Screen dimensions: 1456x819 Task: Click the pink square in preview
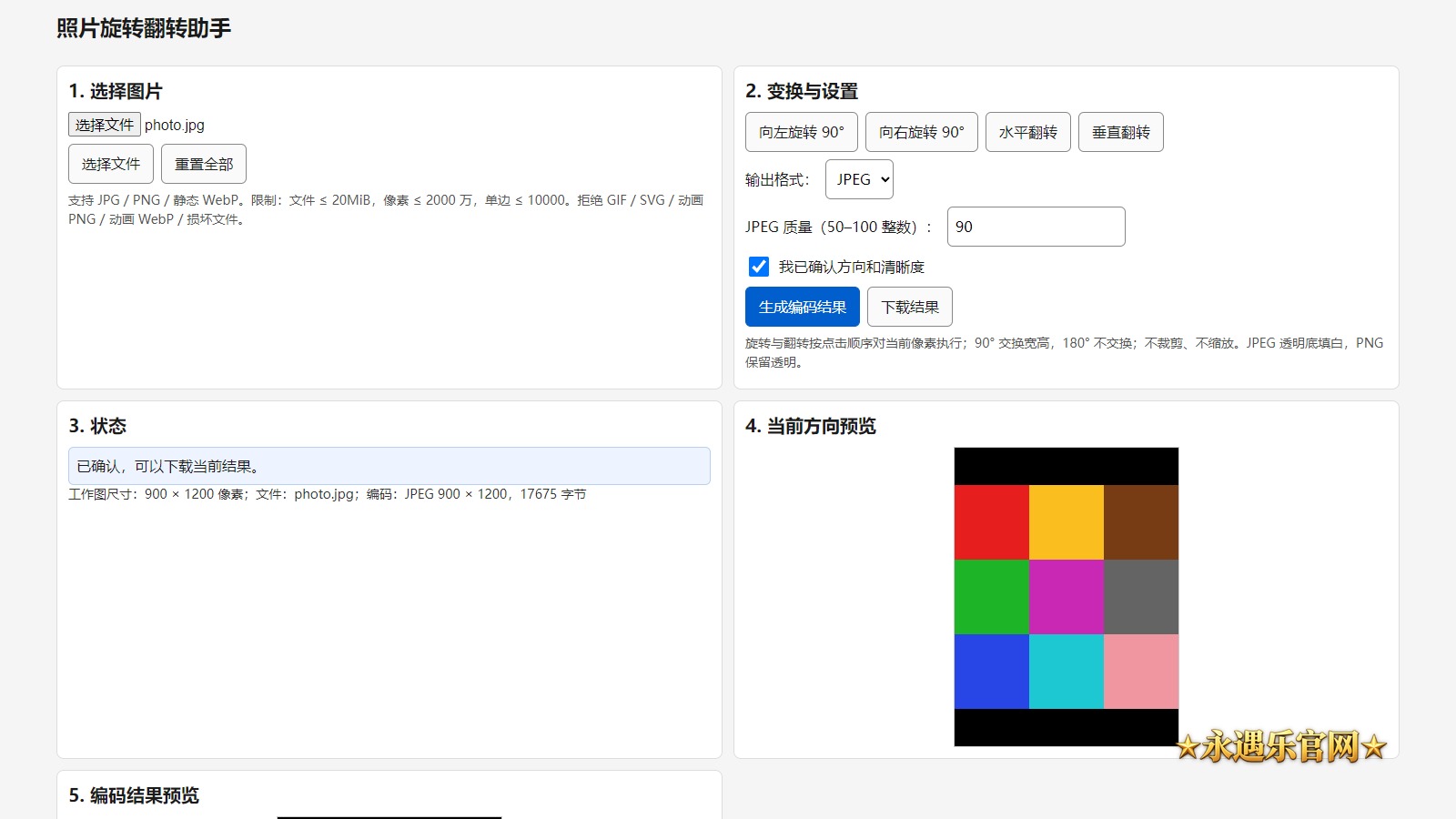click(x=1141, y=672)
